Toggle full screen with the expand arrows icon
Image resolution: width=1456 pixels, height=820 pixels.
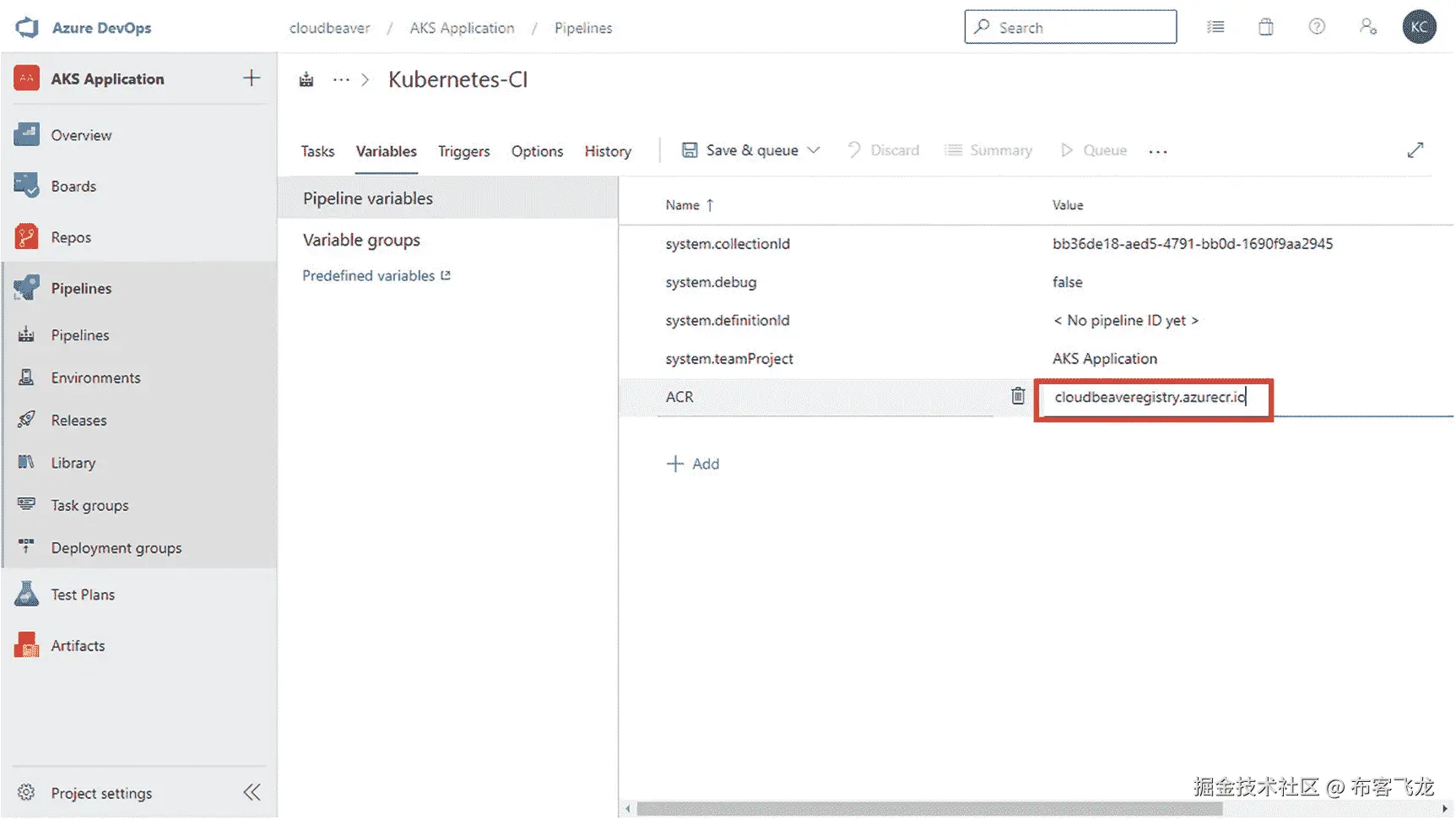(1415, 150)
